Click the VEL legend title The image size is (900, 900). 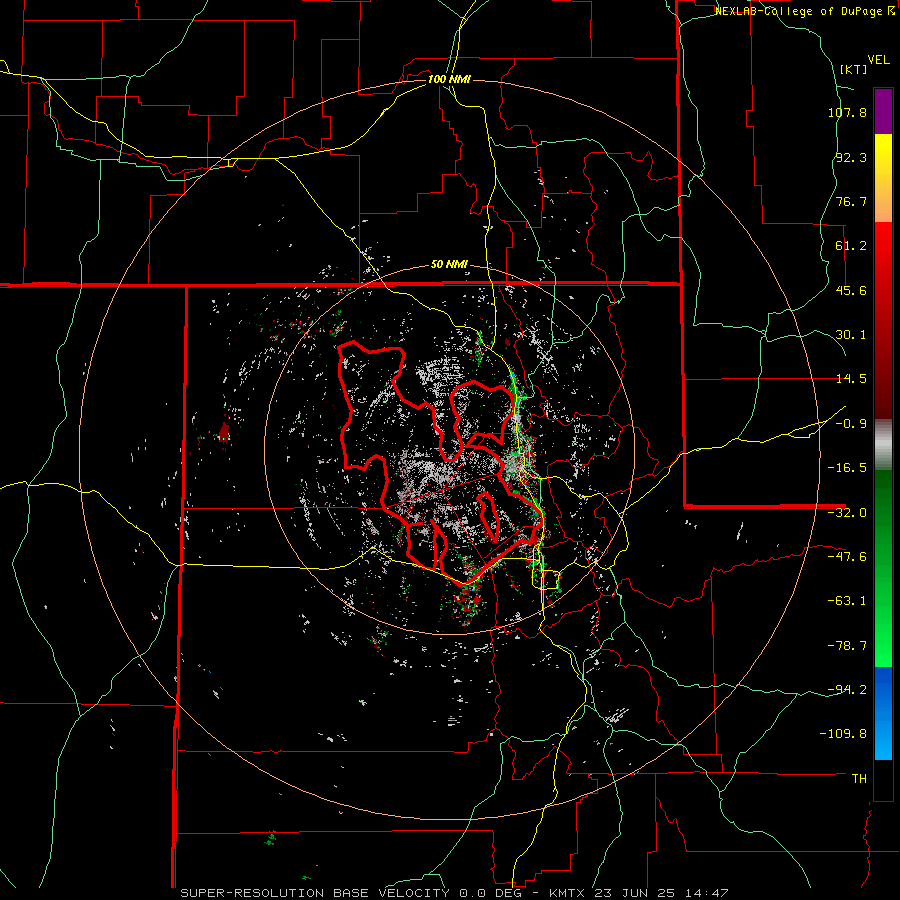tap(878, 60)
